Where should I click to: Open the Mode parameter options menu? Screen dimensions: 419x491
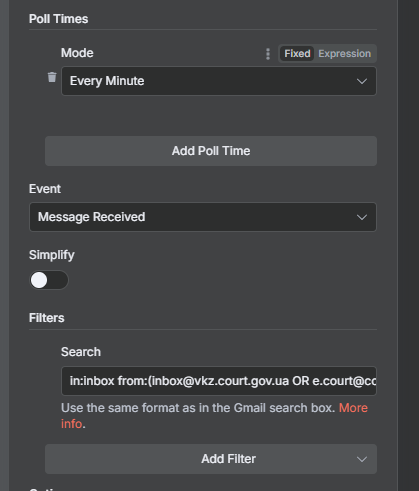268,54
